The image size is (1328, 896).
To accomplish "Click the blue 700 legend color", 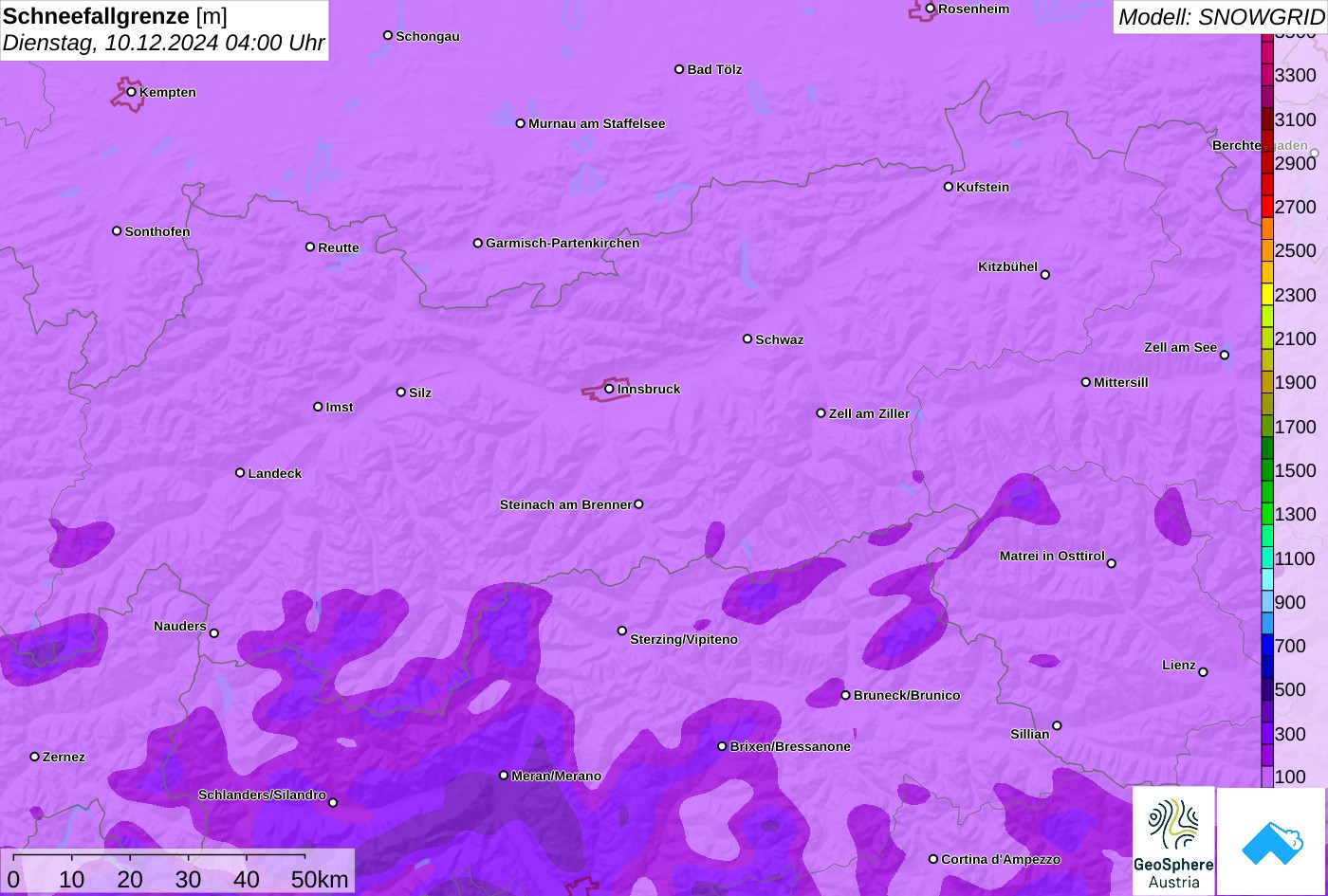I will pos(1267,647).
